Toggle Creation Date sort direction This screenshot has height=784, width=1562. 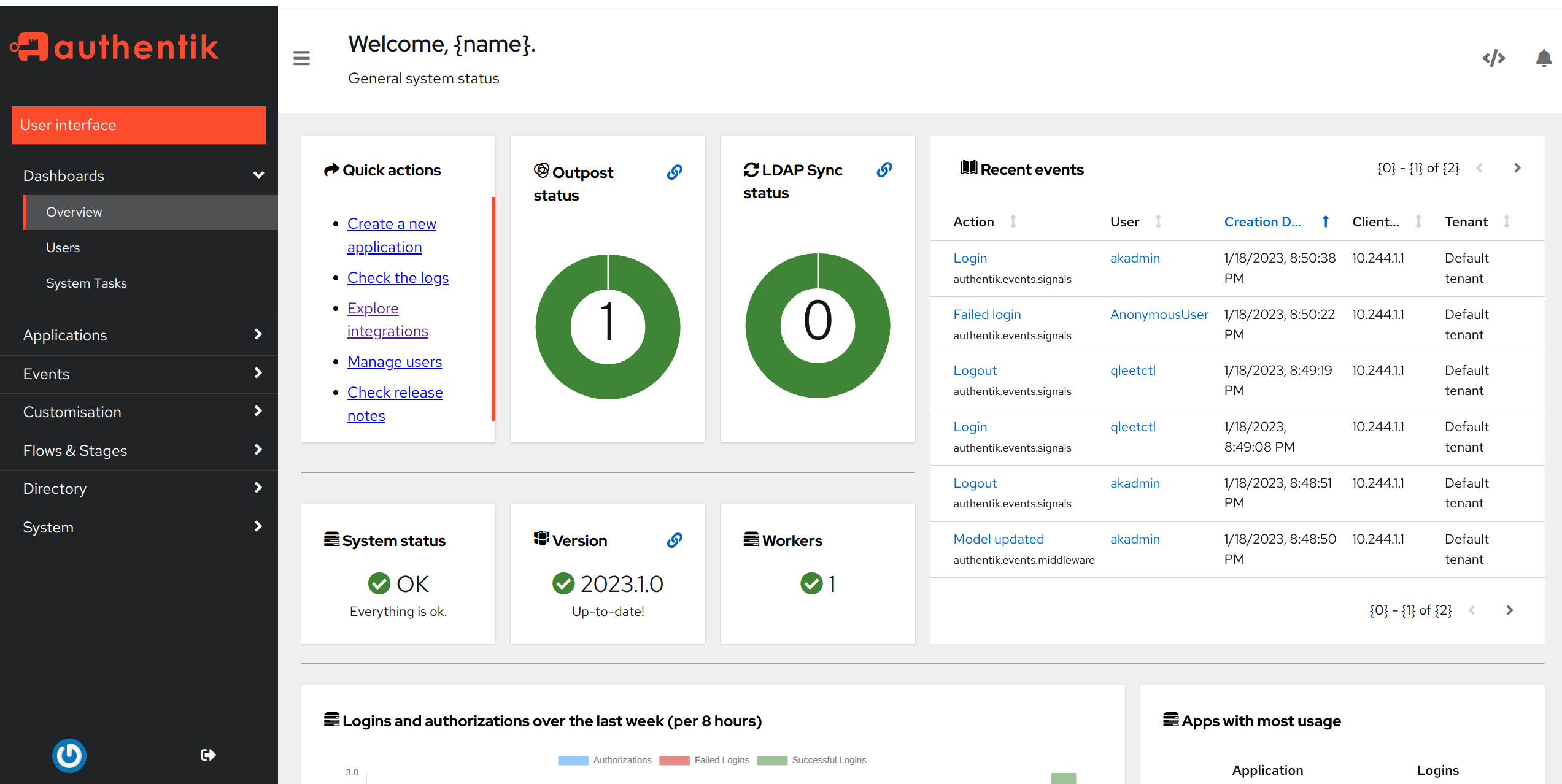1325,221
